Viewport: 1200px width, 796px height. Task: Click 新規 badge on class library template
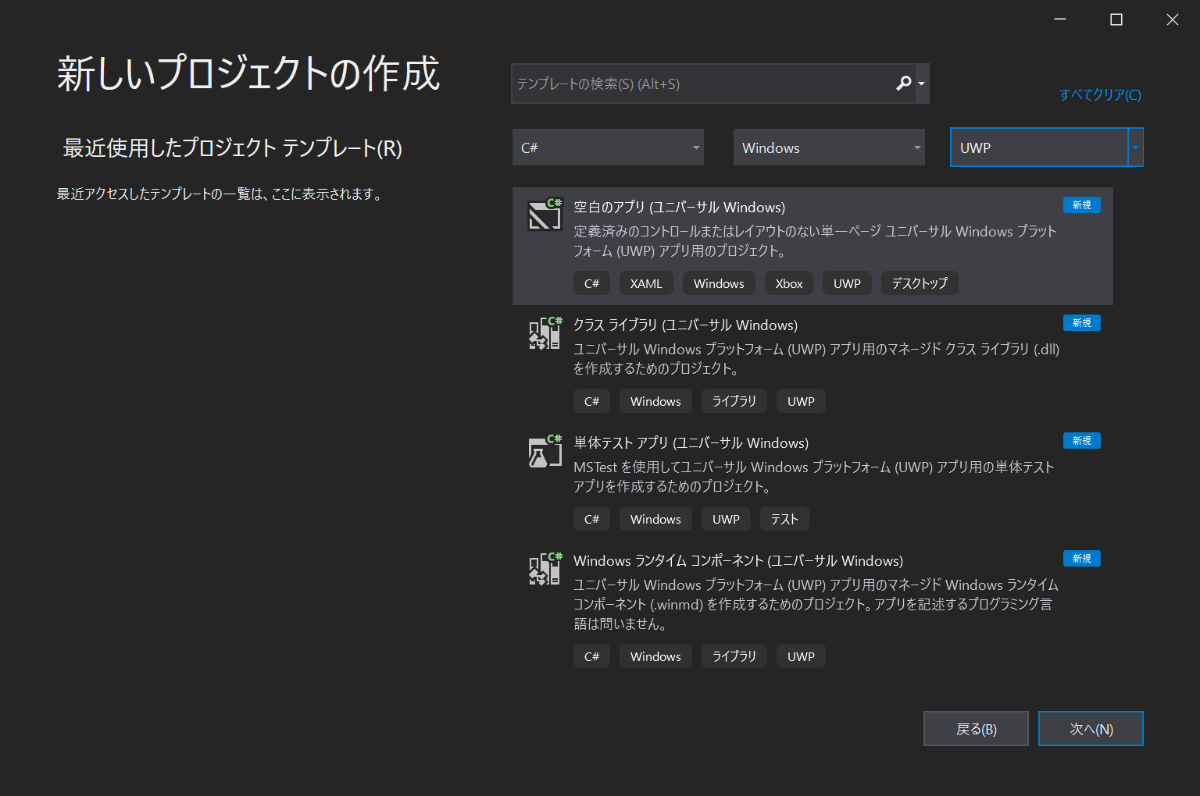point(1082,323)
